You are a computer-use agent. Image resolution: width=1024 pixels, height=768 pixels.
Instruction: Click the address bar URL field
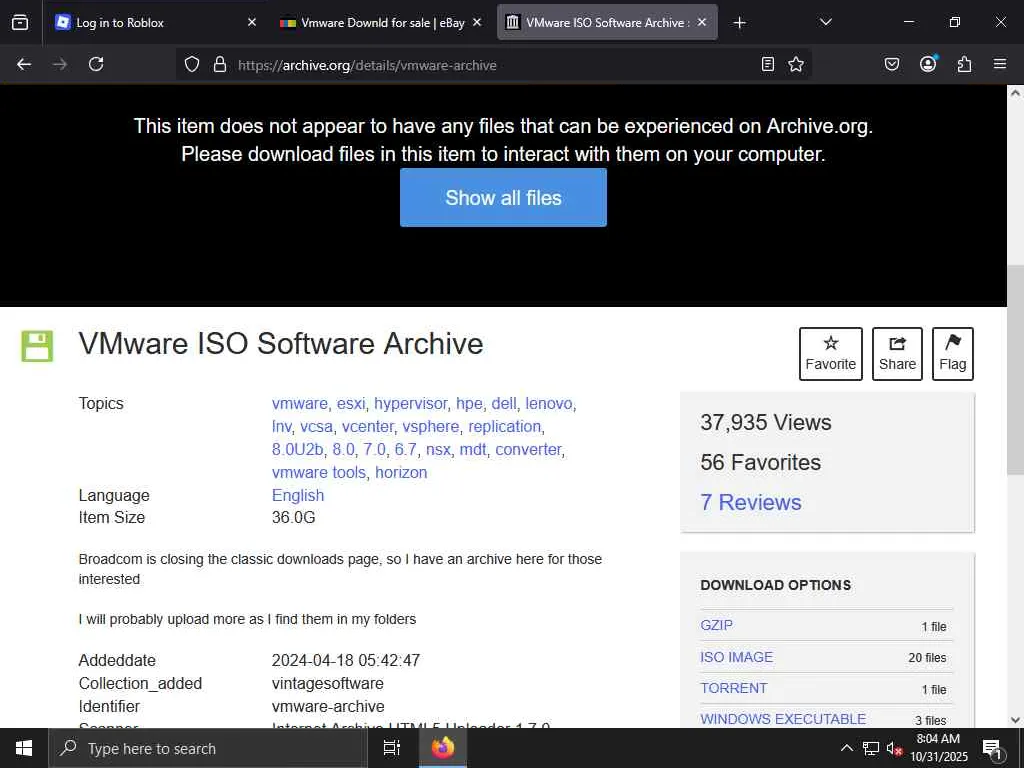pos(493,65)
